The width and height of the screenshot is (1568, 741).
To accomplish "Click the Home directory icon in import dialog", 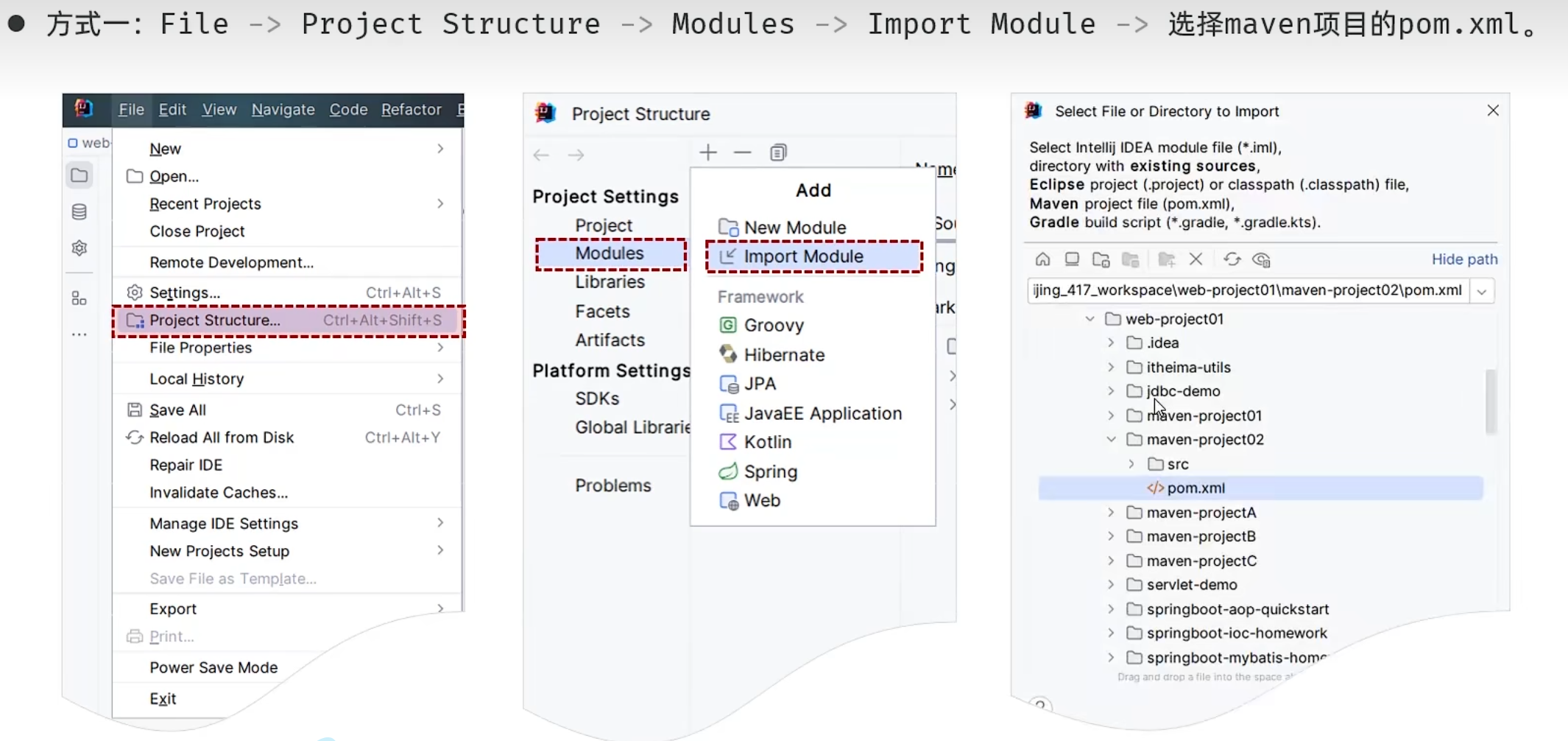I will click(x=1042, y=259).
